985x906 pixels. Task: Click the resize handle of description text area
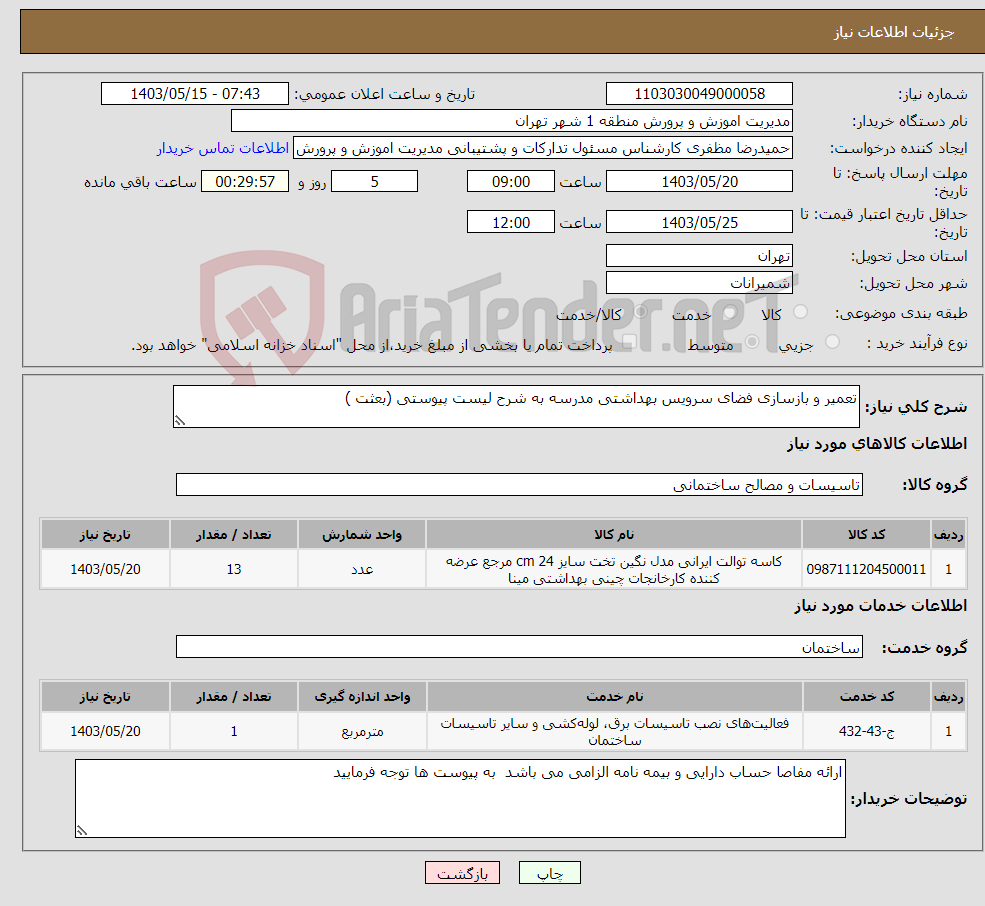[x=180, y=421]
